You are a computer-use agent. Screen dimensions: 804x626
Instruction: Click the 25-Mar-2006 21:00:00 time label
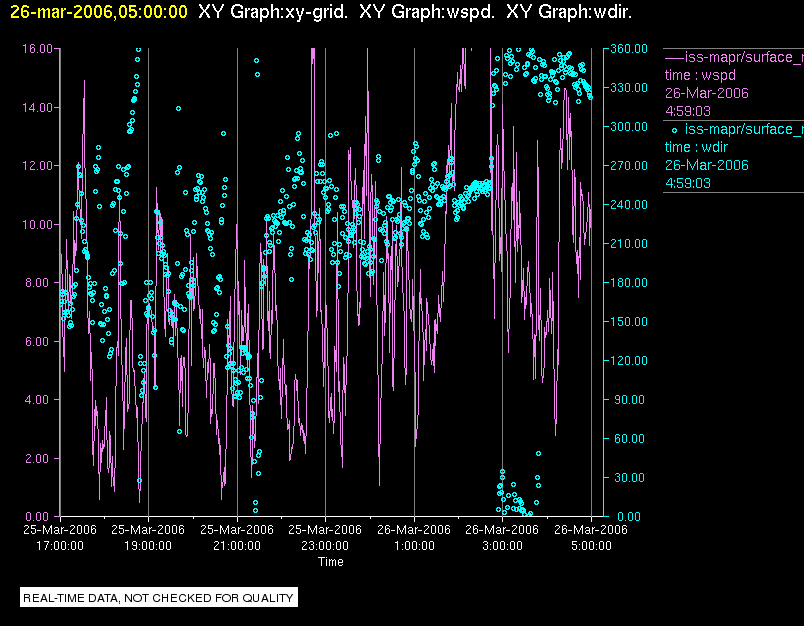tap(237, 537)
